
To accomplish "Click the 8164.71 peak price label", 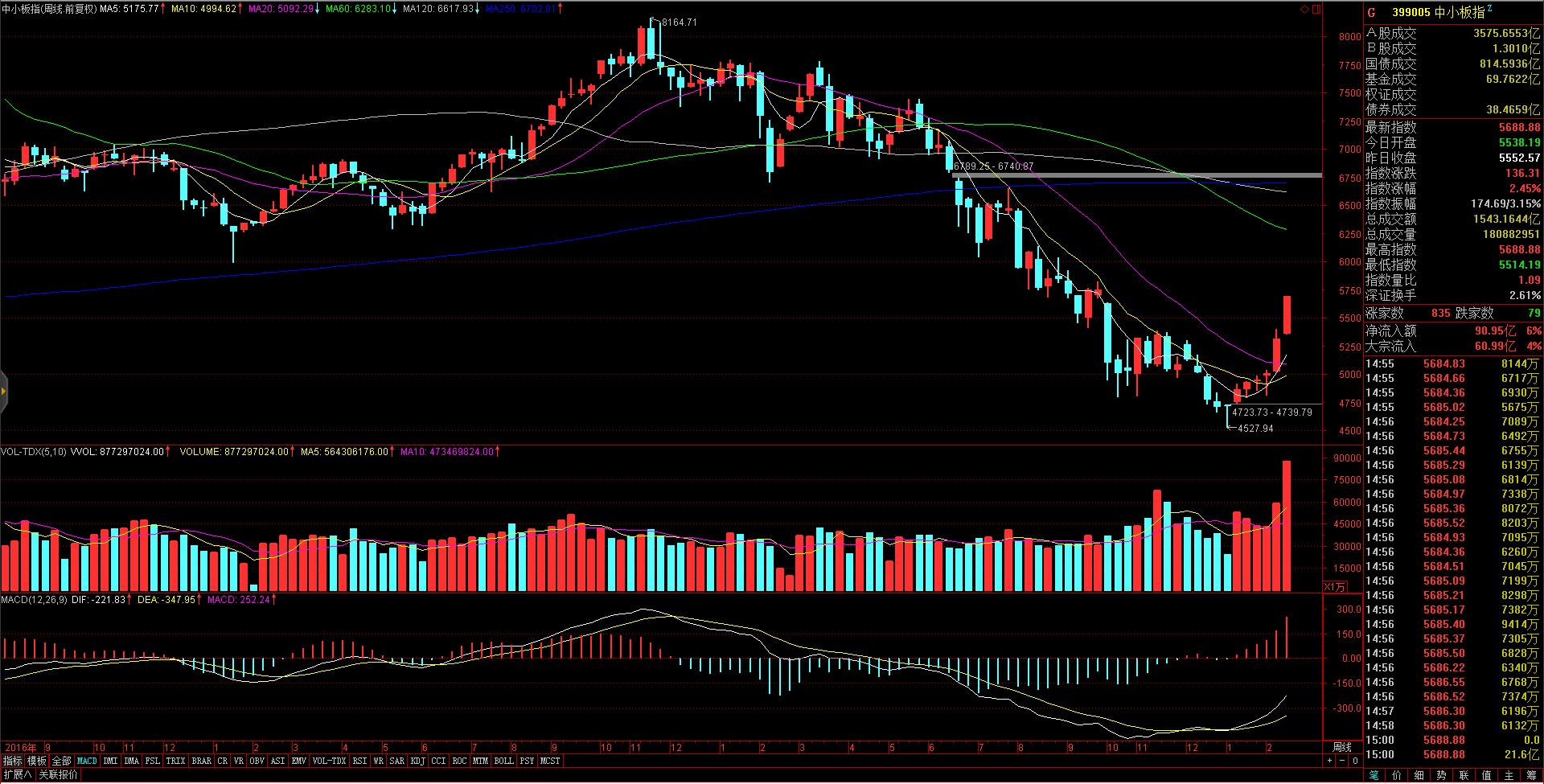I will (680, 23).
